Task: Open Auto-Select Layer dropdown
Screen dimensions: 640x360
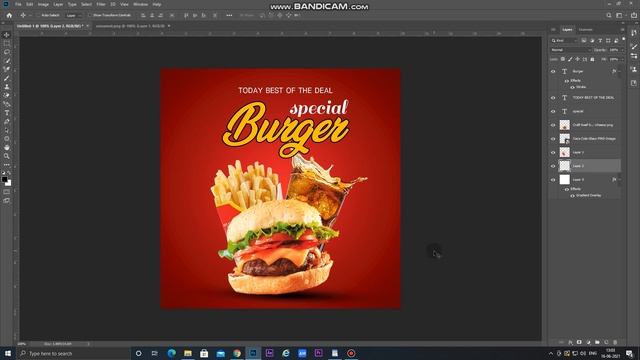Action: coord(73,16)
